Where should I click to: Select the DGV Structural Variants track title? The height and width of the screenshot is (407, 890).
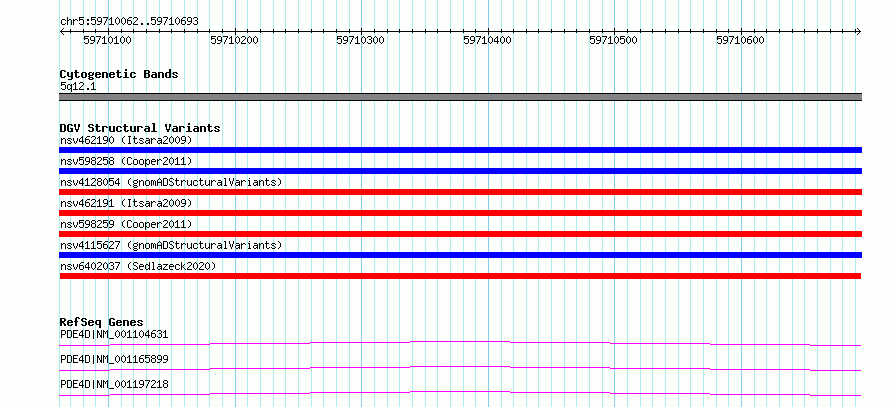pos(140,128)
